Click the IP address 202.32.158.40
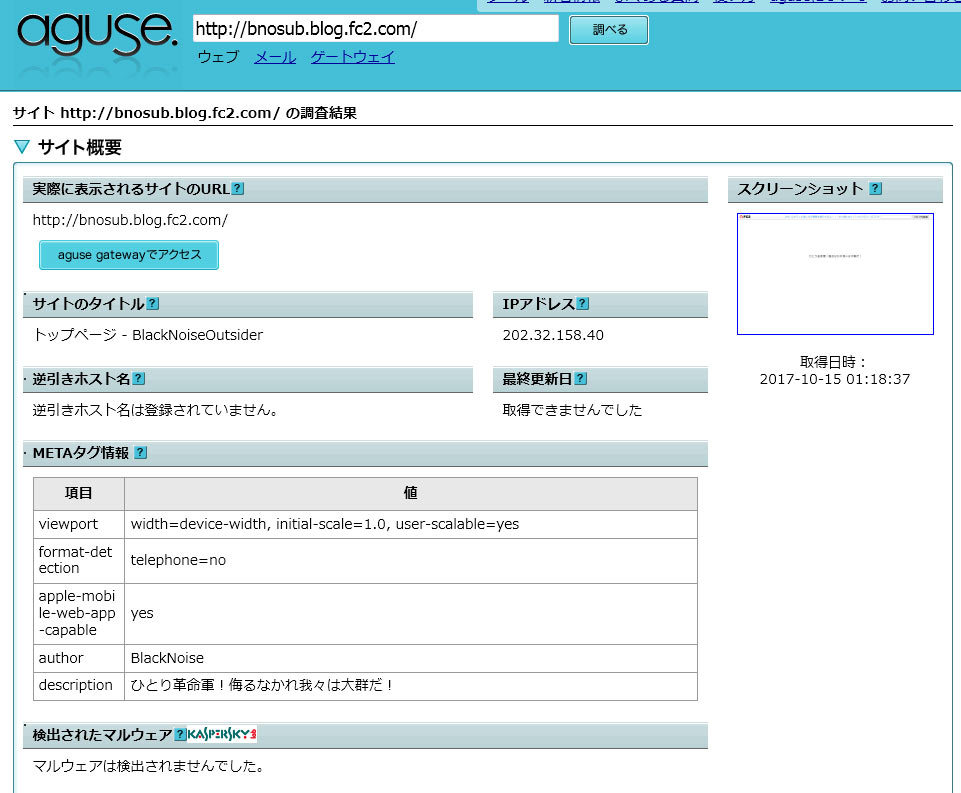The width and height of the screenshot is (961, 793). click(553, 335)
